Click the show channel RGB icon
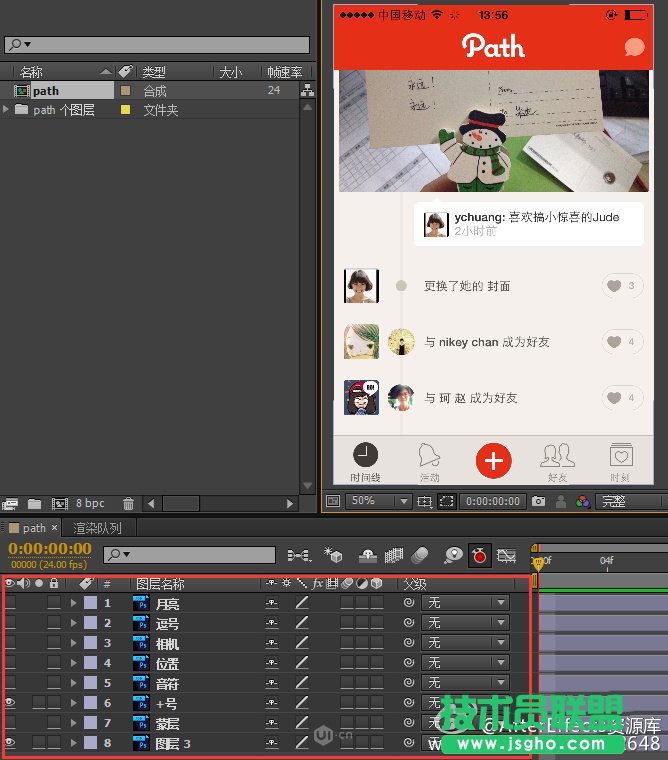Viewport: 668px width, 760px height. (583, 501)
